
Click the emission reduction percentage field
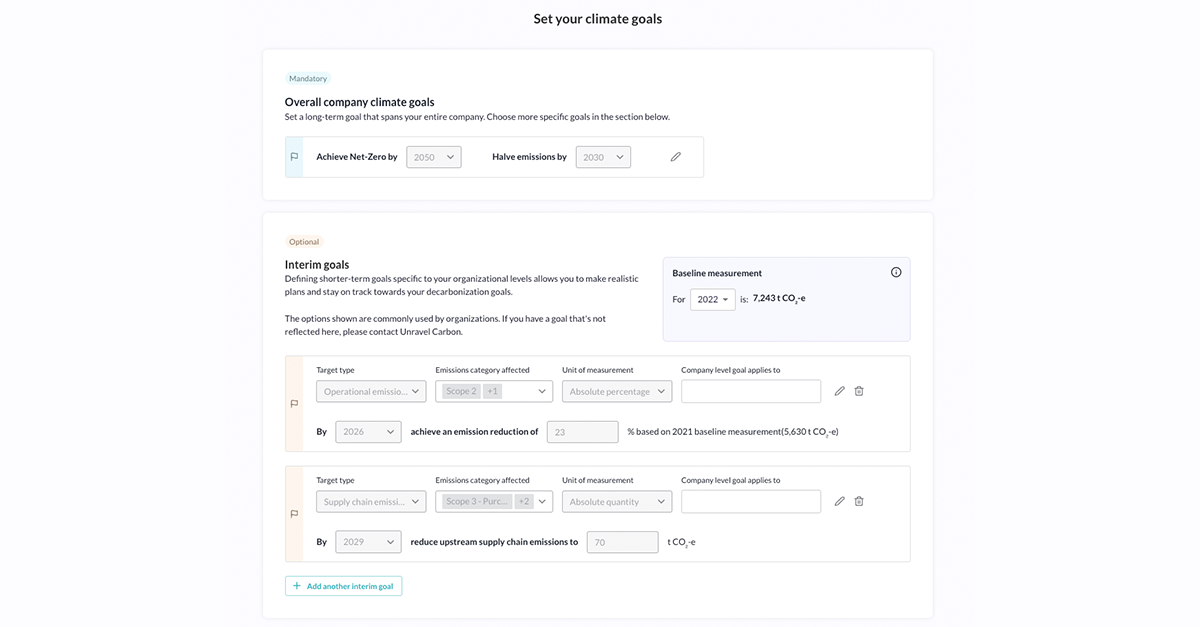pos(582,432)
